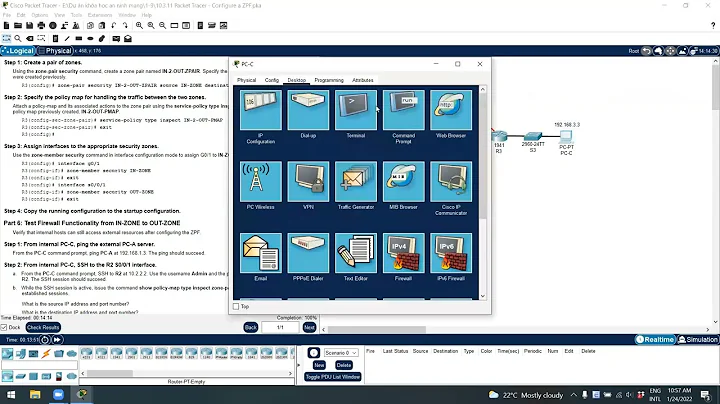Click the Print toolbar icon
This screenshot has height=404, width=720.
pos(41,26)
